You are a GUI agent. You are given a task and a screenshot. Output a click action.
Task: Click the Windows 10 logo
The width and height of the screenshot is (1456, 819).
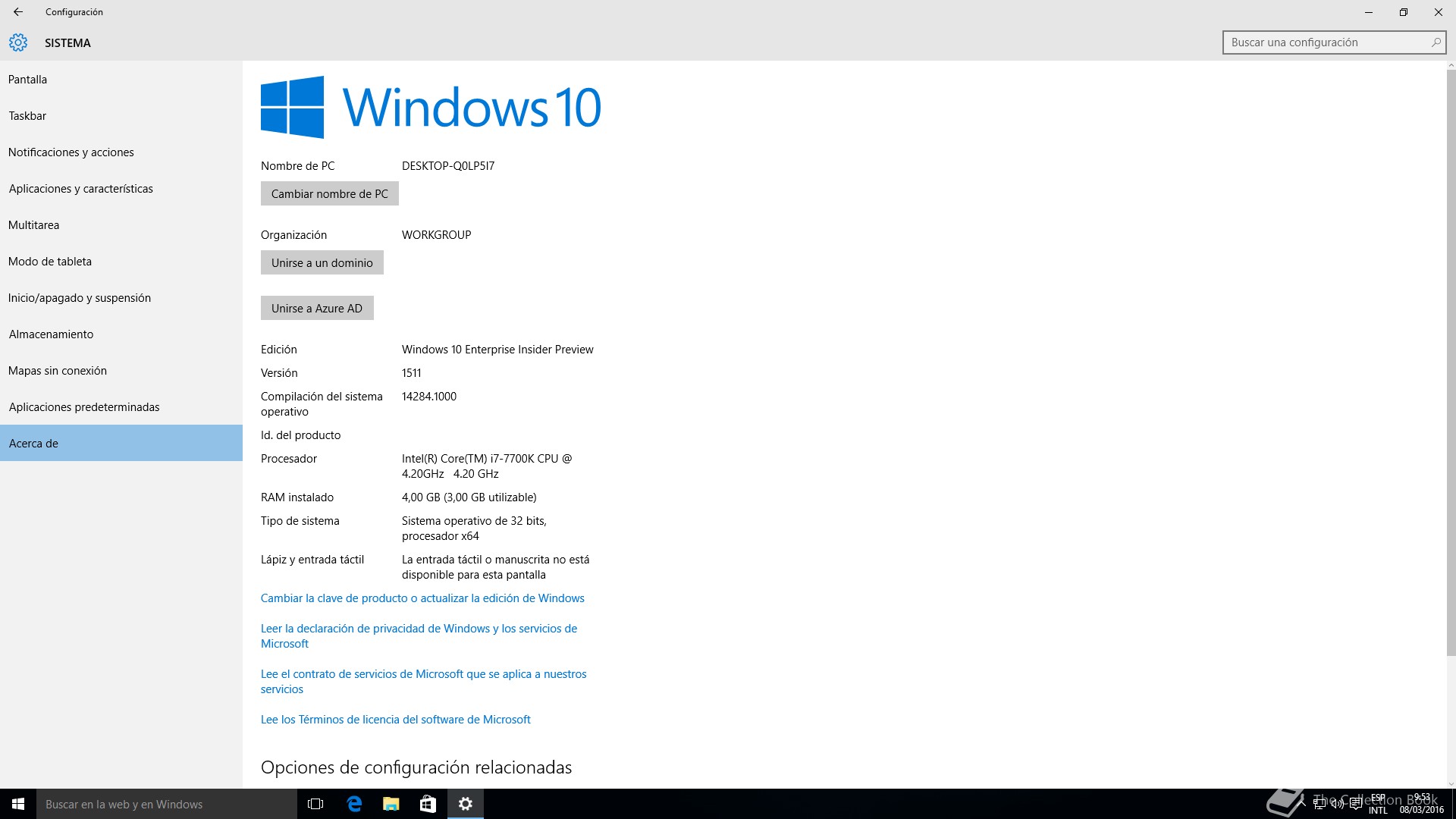[x=431, y=107]
